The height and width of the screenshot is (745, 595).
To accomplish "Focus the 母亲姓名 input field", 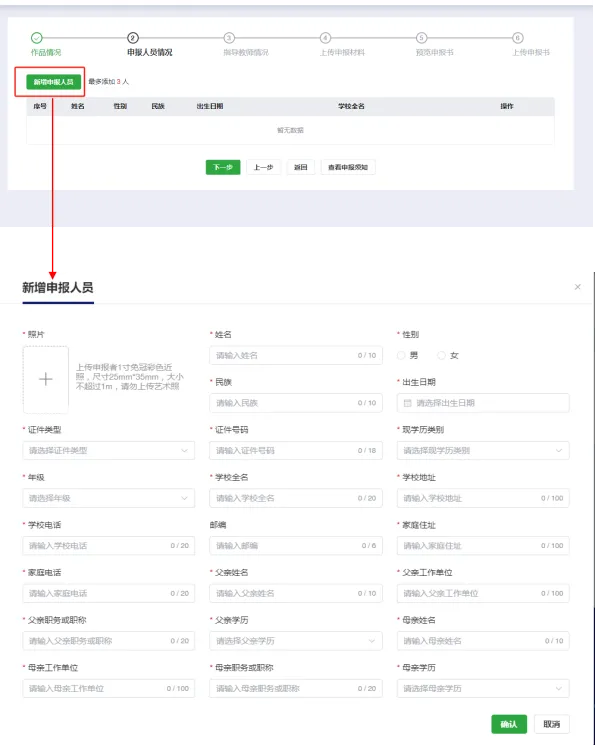I will click(x=483, y=641).
